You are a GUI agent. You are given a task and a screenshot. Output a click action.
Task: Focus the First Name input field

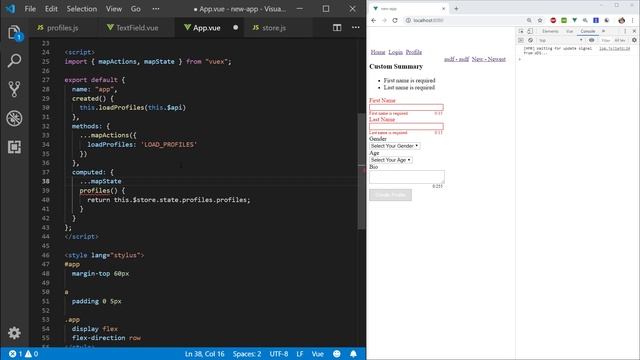click(x=406, y=107)
